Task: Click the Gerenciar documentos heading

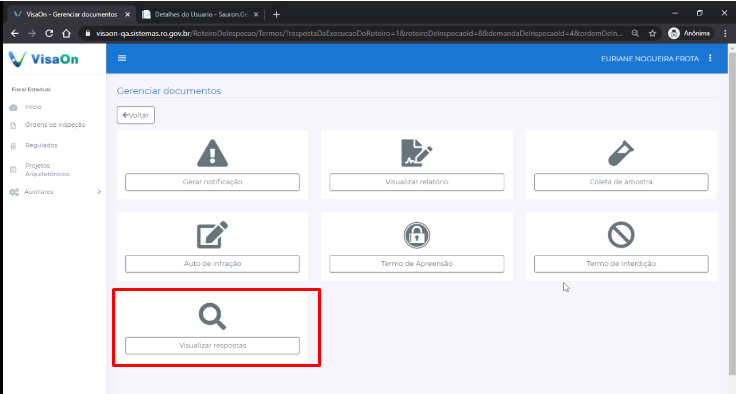Action: (169, 91)
